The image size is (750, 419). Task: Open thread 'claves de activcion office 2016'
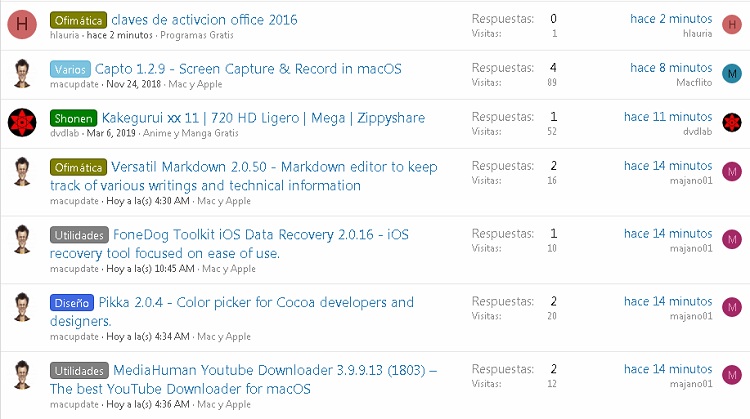point(204,20)
